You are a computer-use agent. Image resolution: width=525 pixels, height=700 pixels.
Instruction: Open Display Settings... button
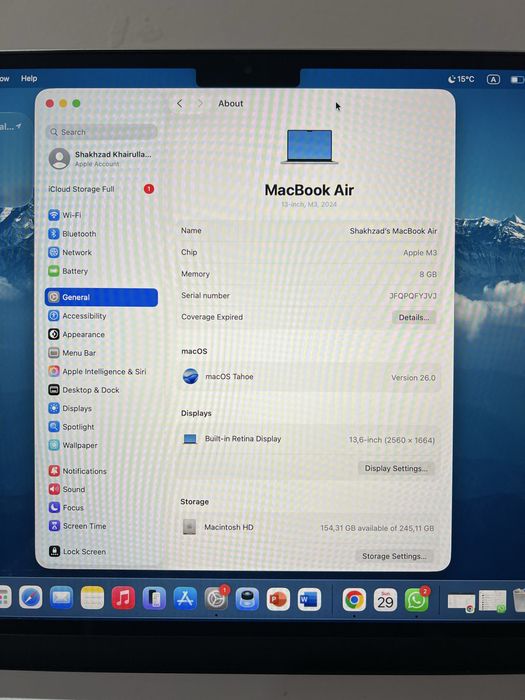[x=396, y=468]
